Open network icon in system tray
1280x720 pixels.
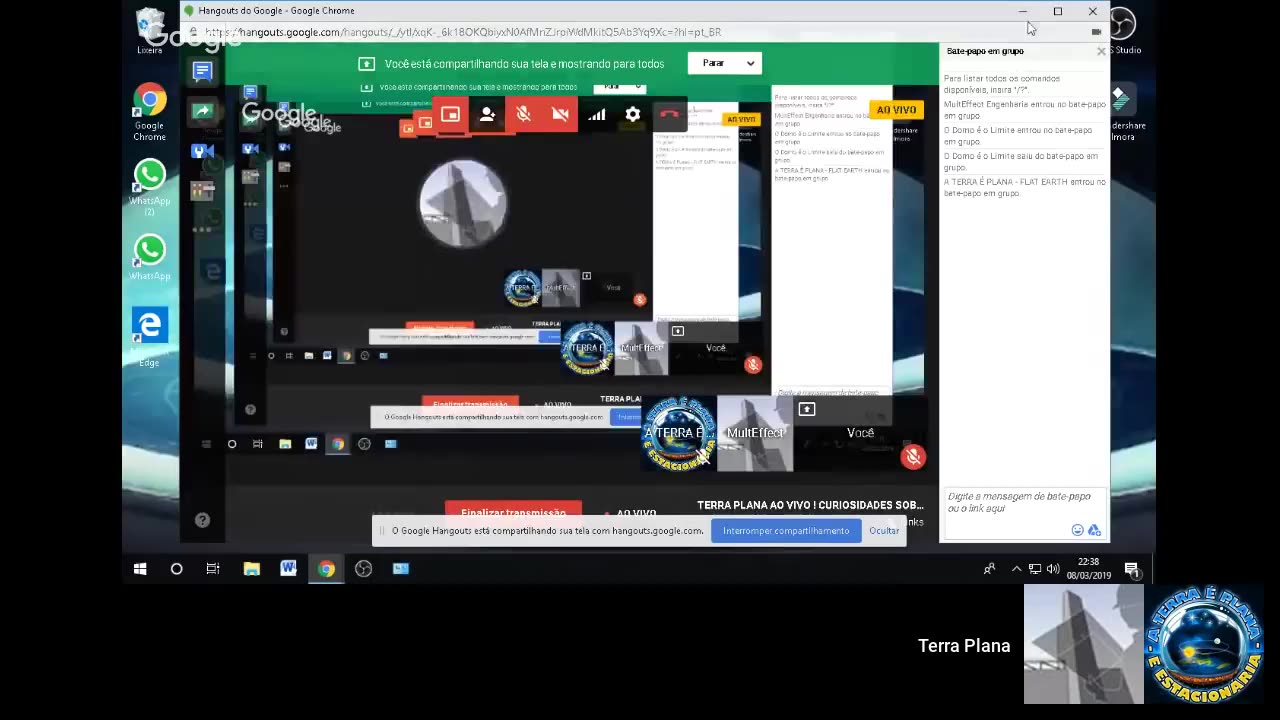tap(1035, 569)
